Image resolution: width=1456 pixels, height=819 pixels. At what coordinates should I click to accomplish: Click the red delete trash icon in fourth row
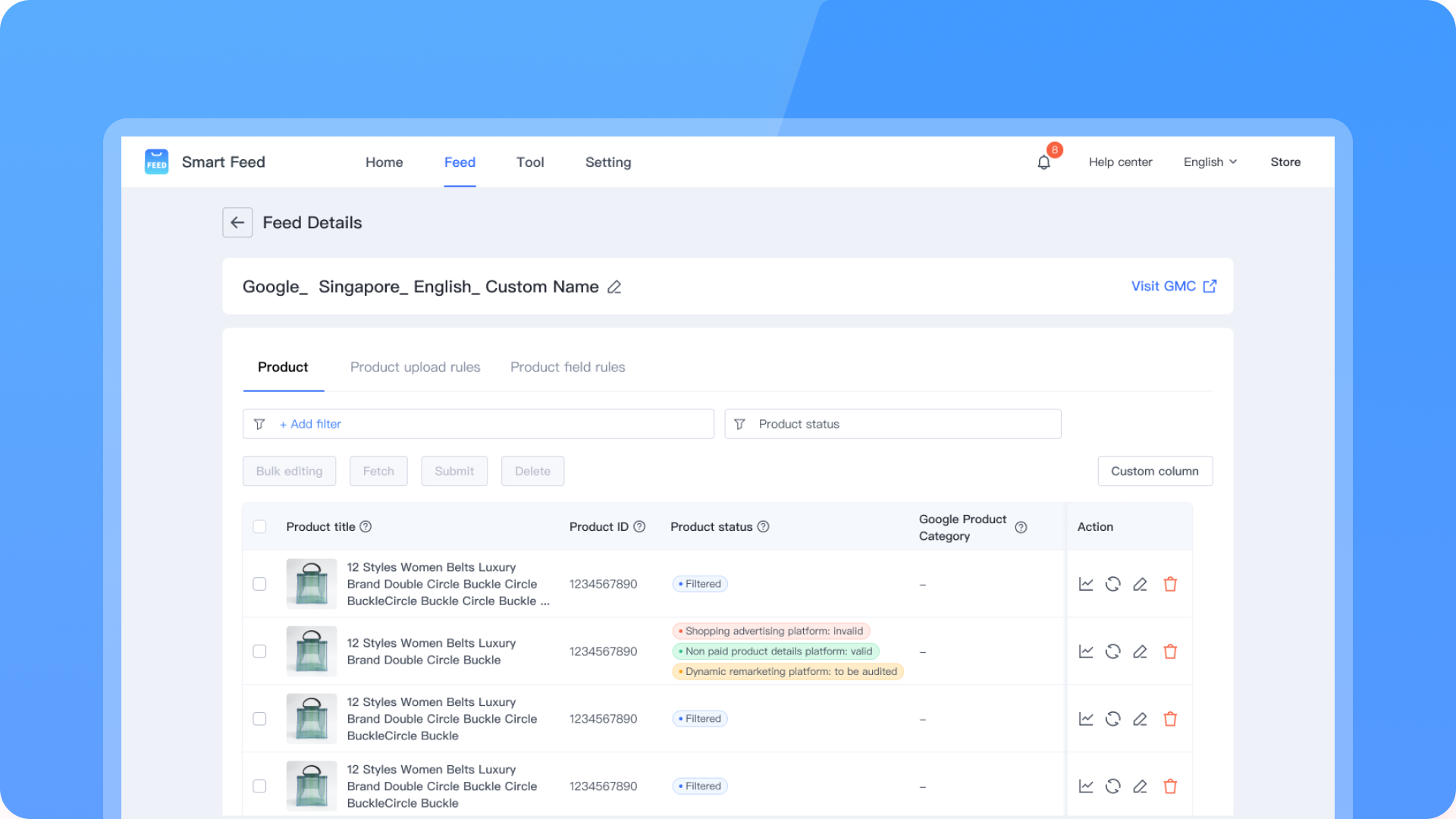tap(1170, 786)
